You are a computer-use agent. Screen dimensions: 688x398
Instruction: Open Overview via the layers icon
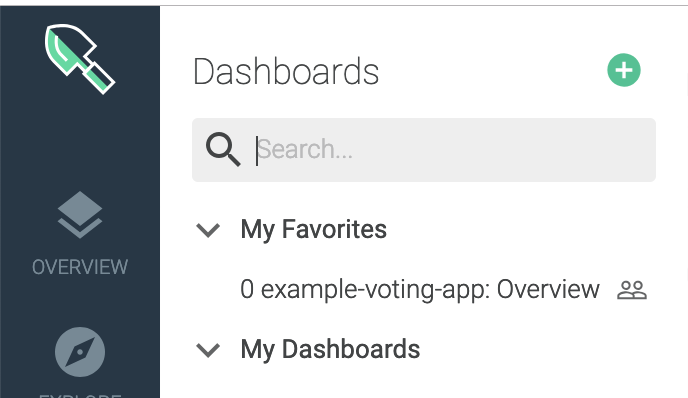click(80, 215)
